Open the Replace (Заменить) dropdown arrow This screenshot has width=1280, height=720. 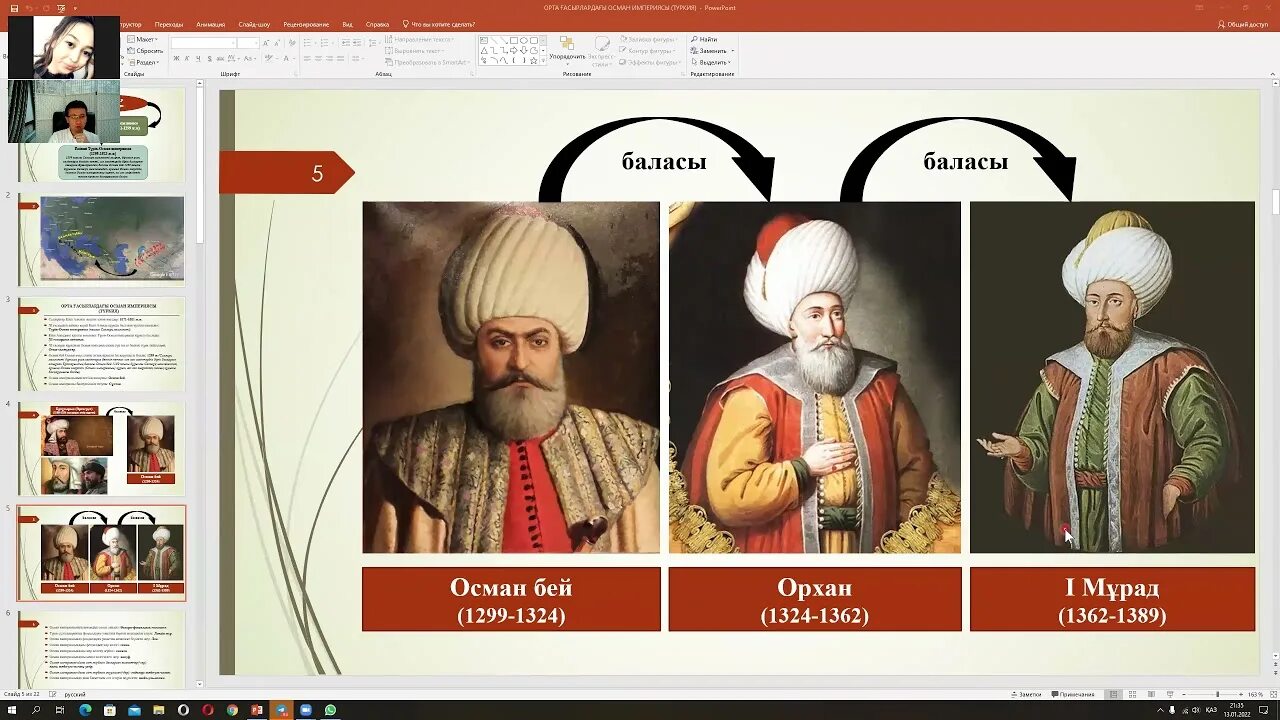tap(732, 51)
